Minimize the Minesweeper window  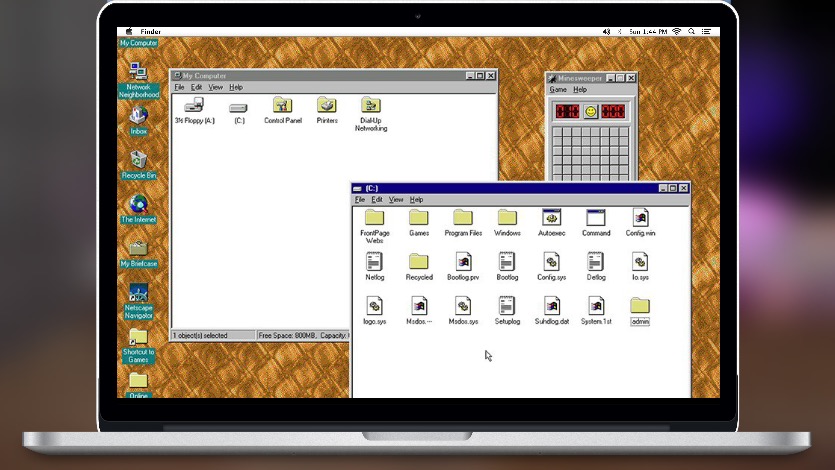[611, 78]
